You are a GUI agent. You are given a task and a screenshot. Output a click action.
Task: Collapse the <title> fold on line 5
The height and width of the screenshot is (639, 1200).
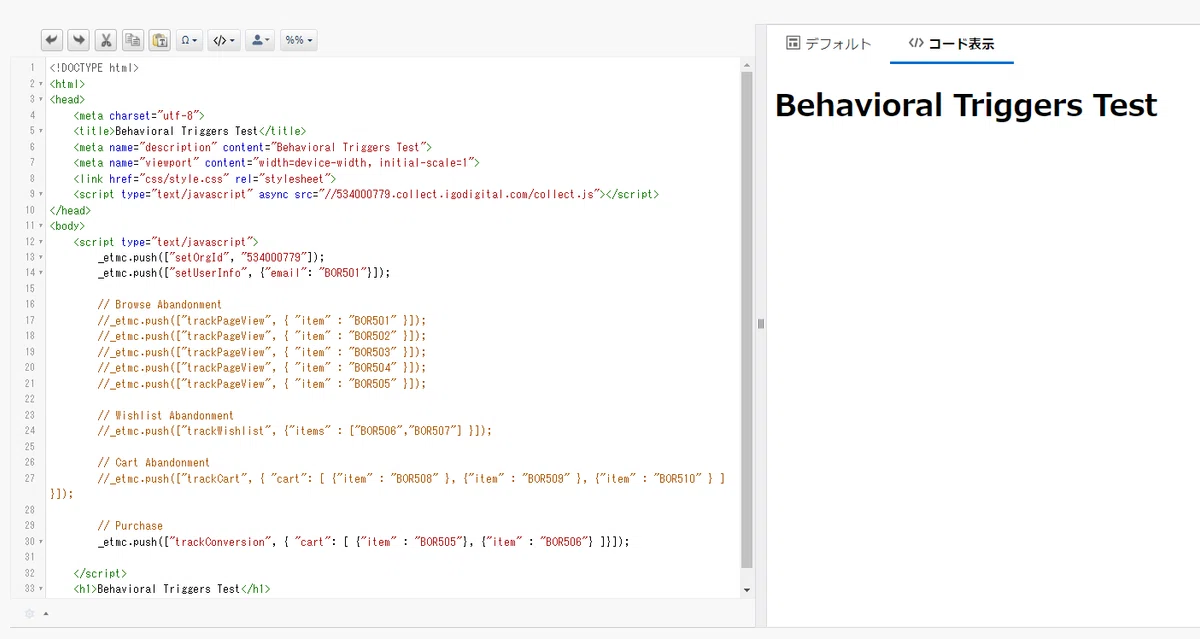point(40,131)
